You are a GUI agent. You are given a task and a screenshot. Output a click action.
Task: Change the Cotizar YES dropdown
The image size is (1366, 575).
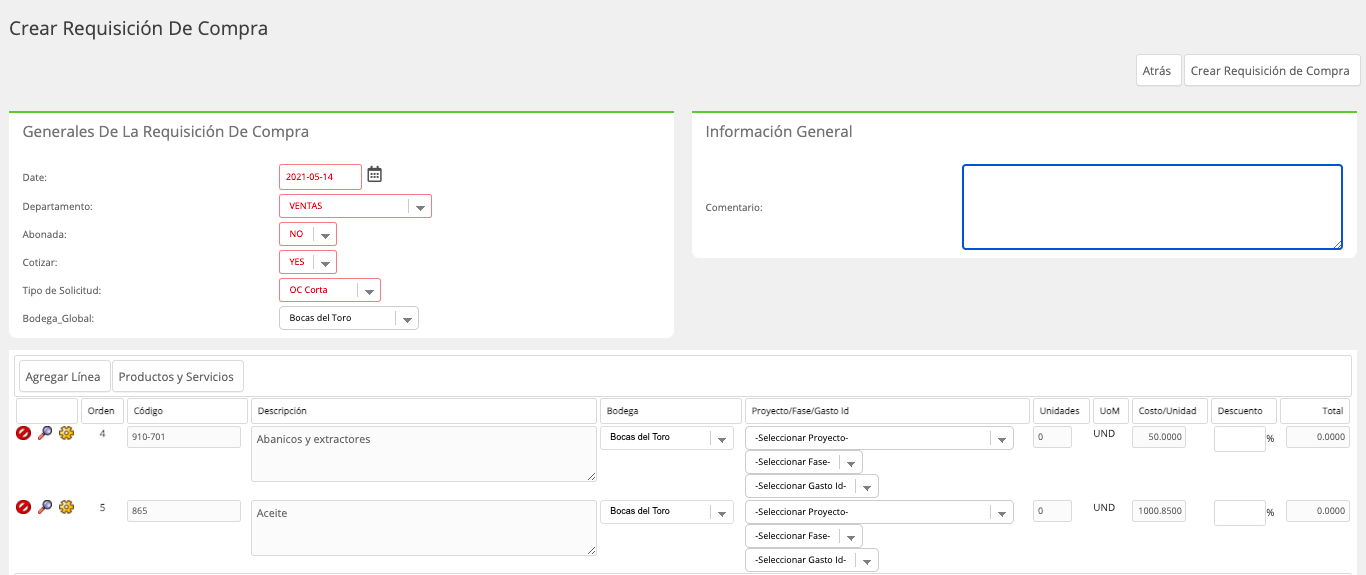coord(308,262)
